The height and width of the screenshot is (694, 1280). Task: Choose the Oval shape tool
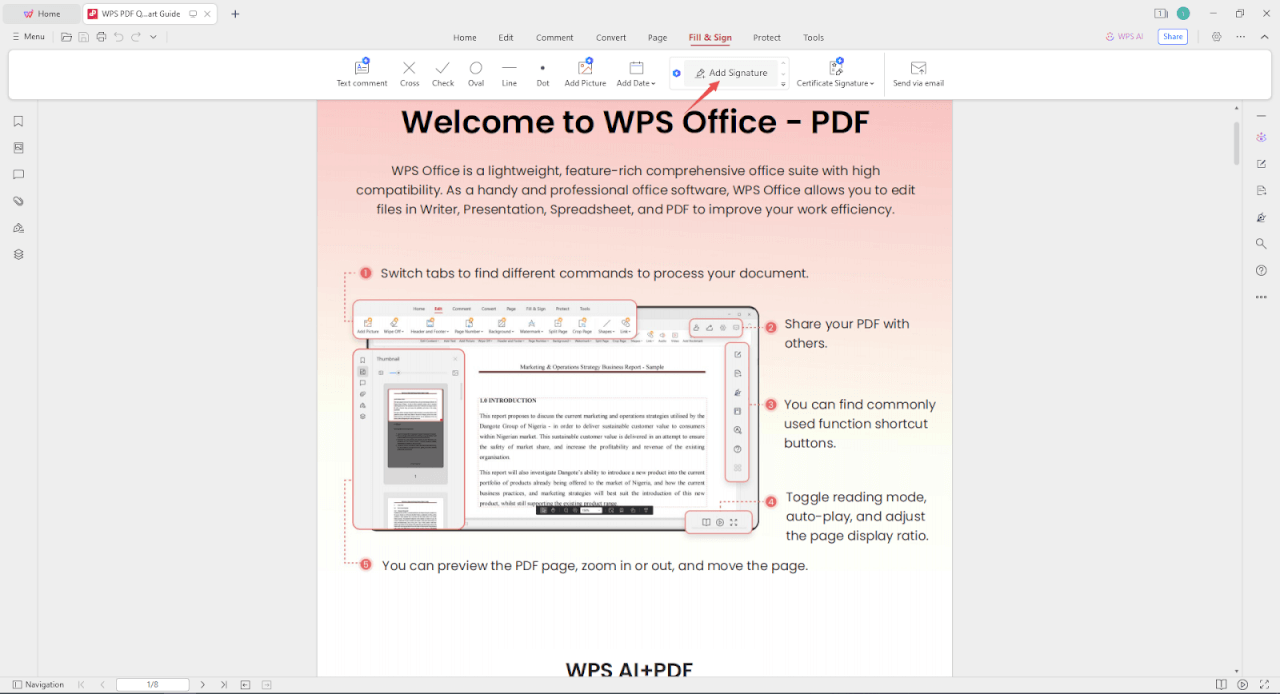coord(476,74)
